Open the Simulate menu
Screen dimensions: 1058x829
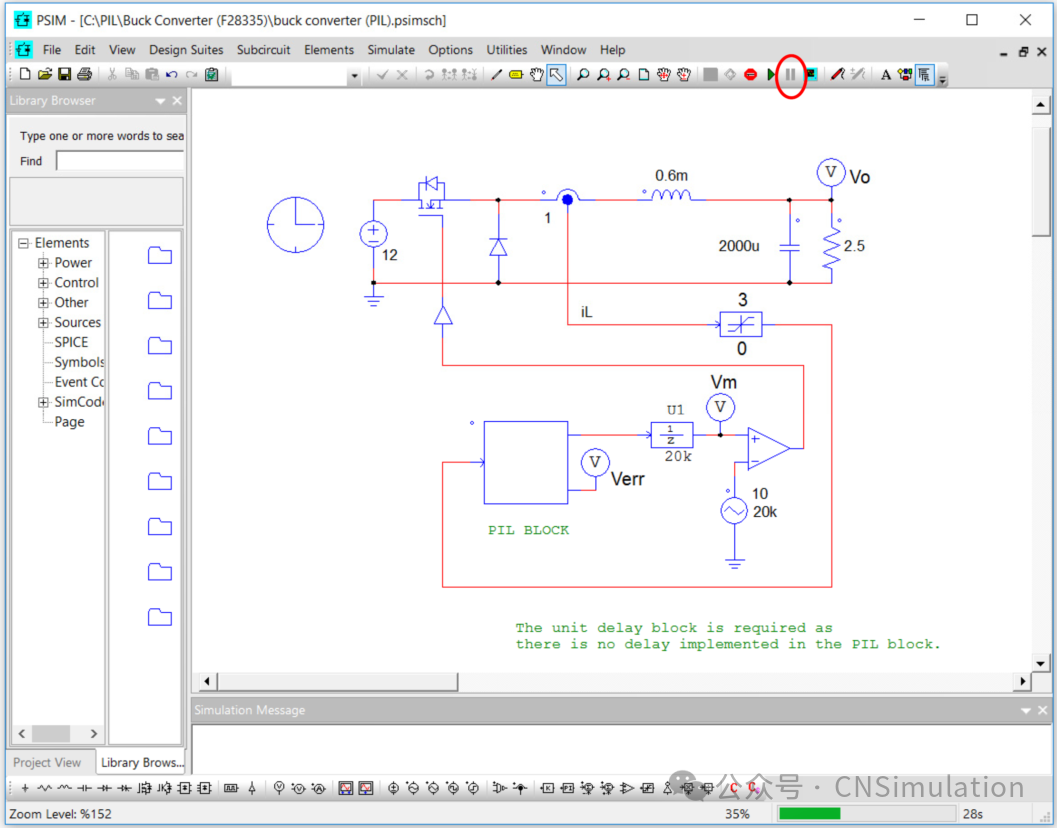pos(391,50)
